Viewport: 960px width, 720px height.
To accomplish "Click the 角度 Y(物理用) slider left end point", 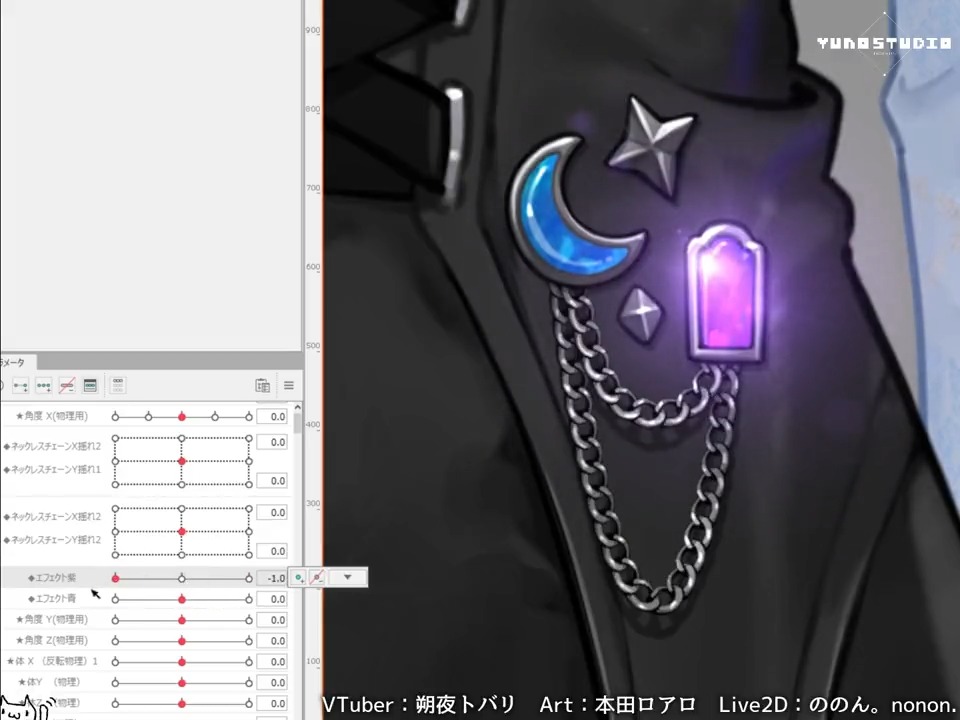I will pyautogui.click(x=115, y=620).
